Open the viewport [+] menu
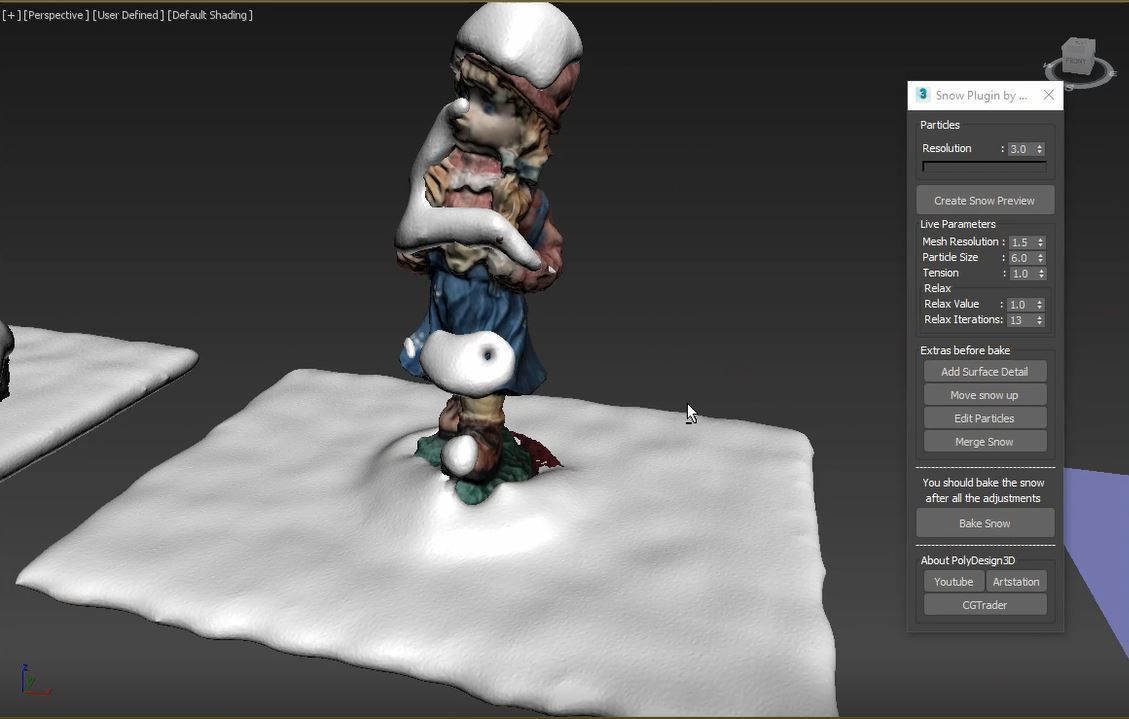 [x=12, y=15]
